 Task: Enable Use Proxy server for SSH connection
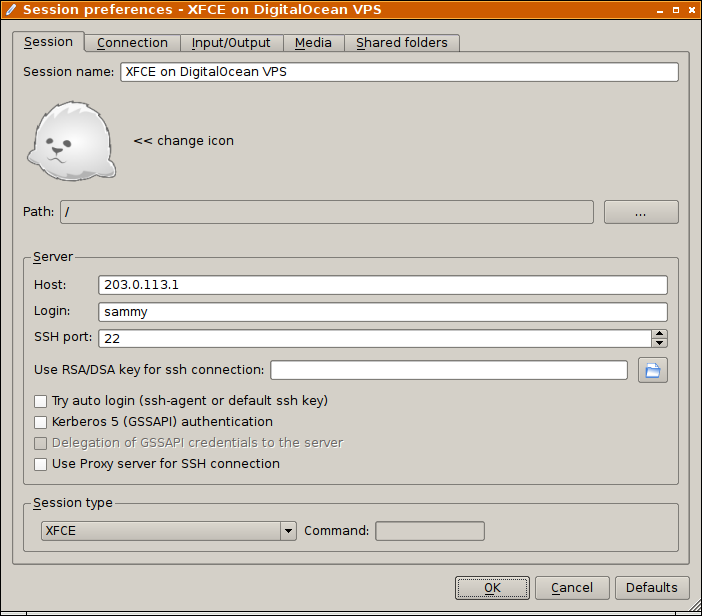point(40,464)
